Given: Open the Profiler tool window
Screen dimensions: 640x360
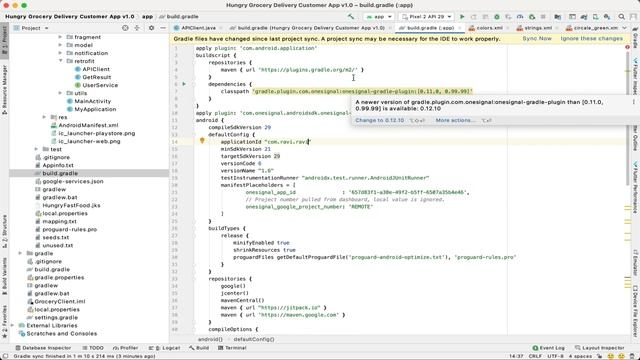Looking at the screenshot, I should pos(125,348).
